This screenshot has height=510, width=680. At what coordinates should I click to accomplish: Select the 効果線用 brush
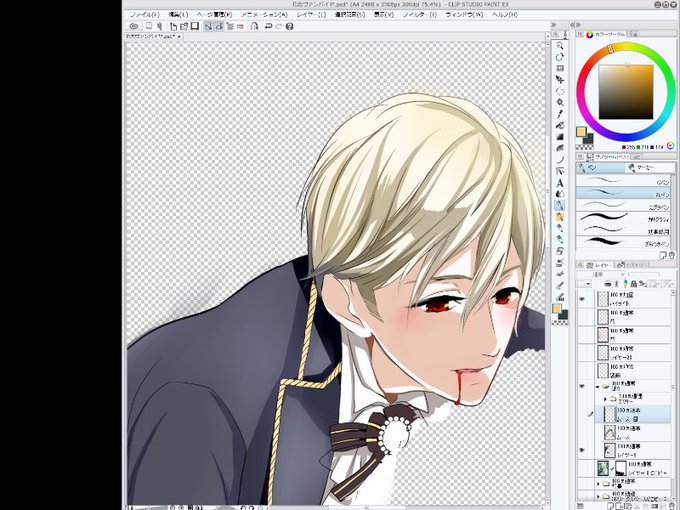[x=623, y=230]
